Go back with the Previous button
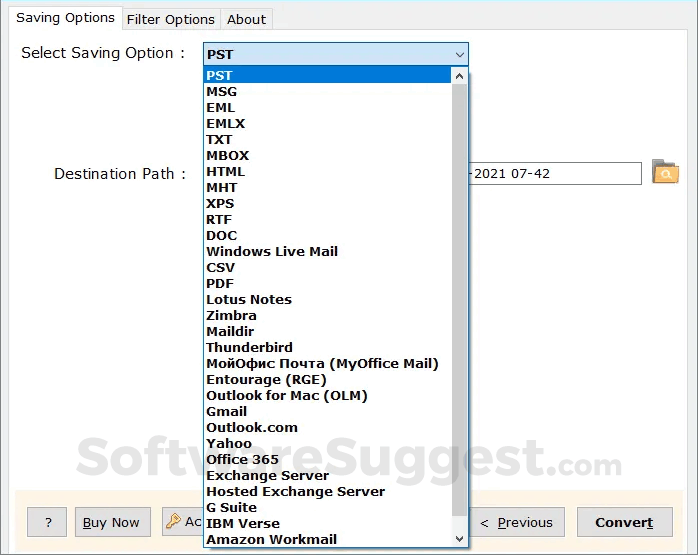 pos(516,522)
